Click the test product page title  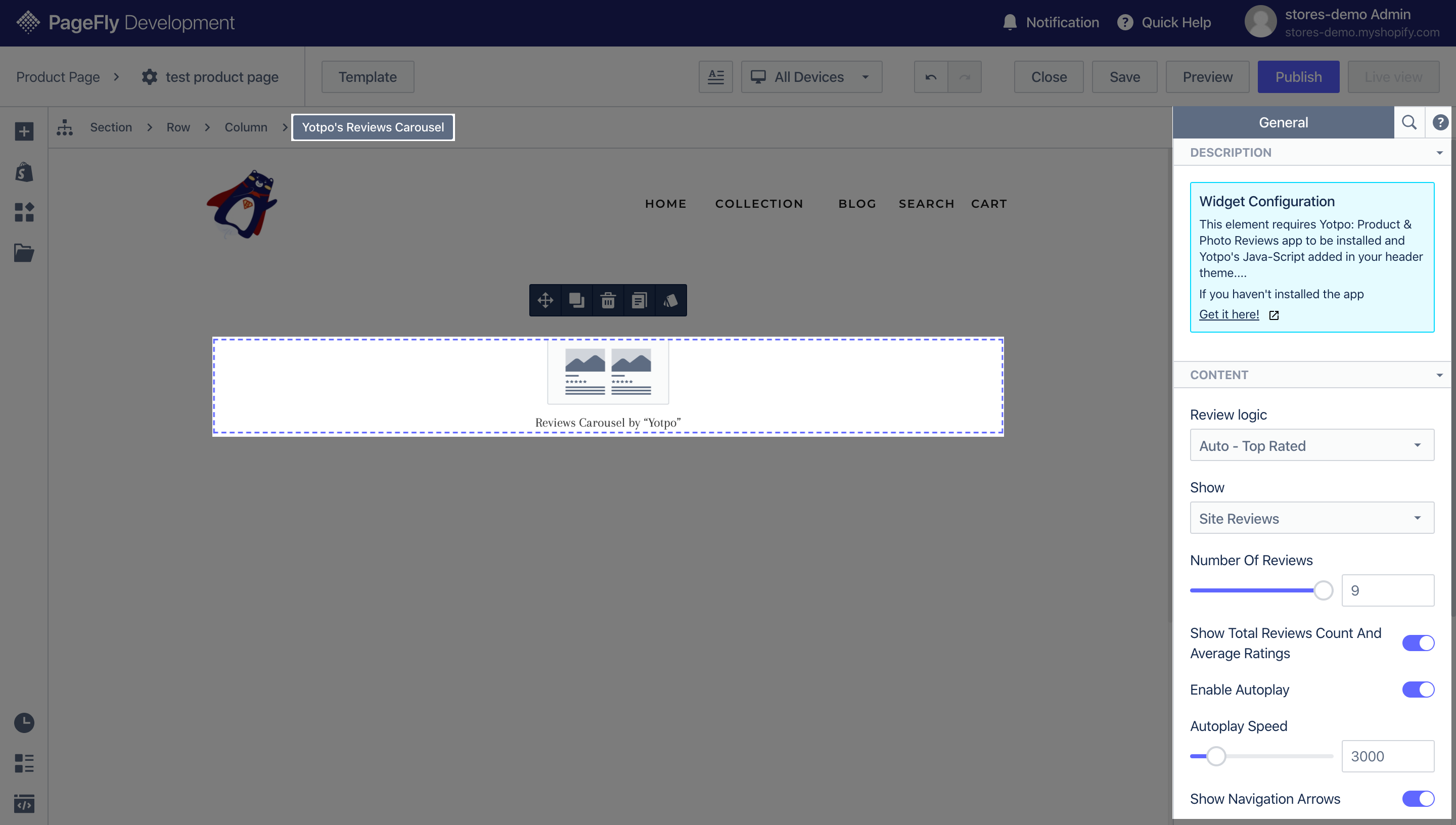coord(222,76)
